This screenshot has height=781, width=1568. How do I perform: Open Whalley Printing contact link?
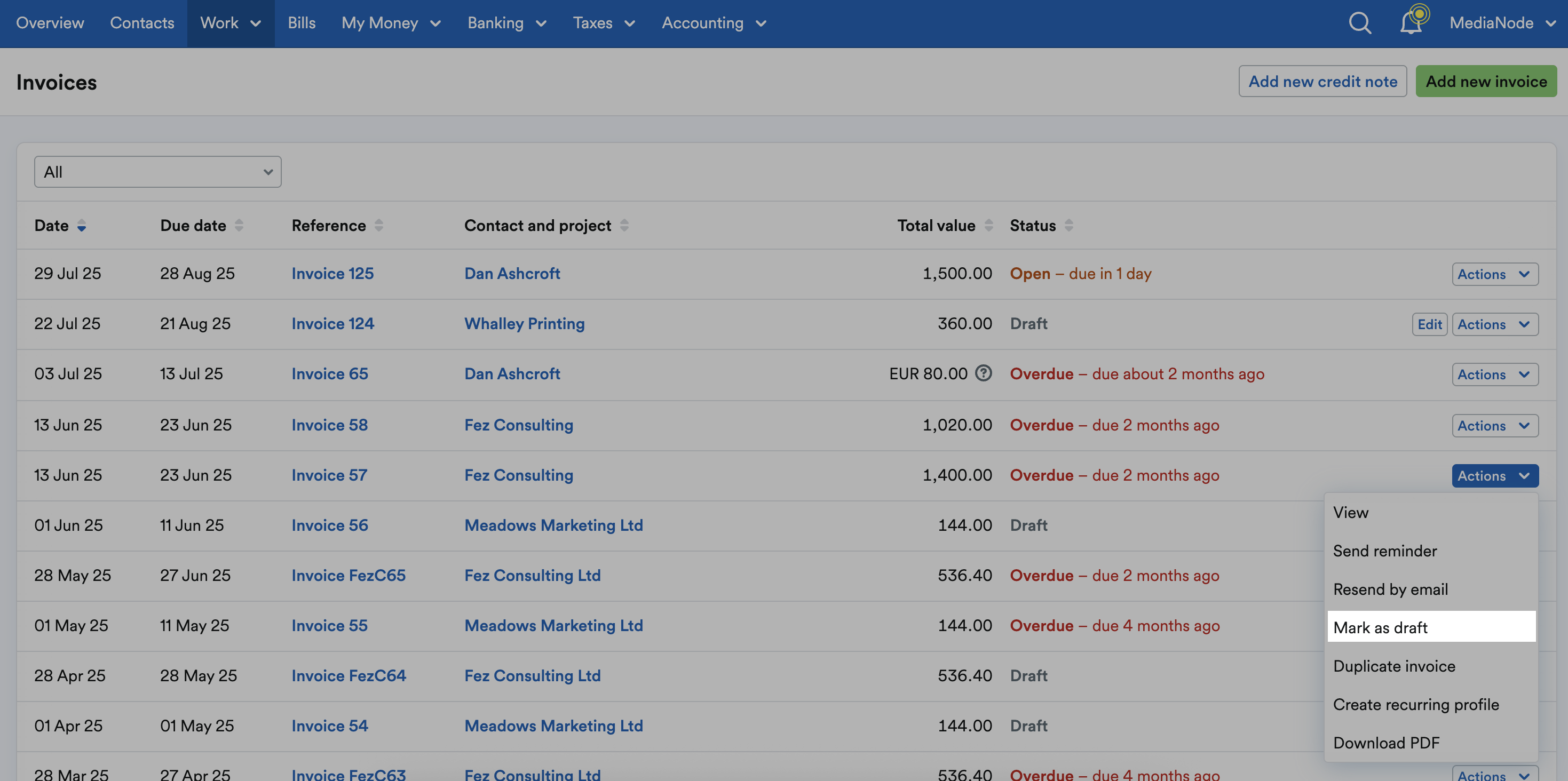point(524,324)
